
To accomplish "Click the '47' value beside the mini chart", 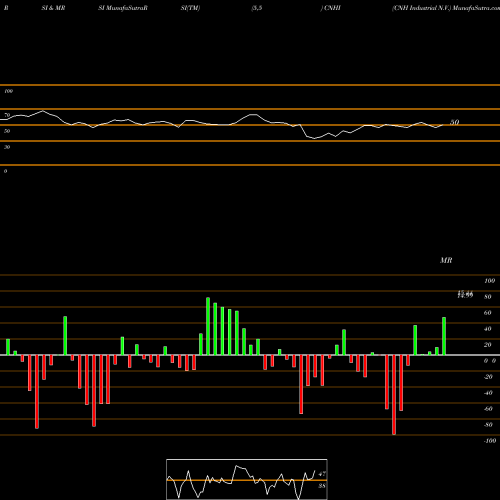I will click(322, 474).
